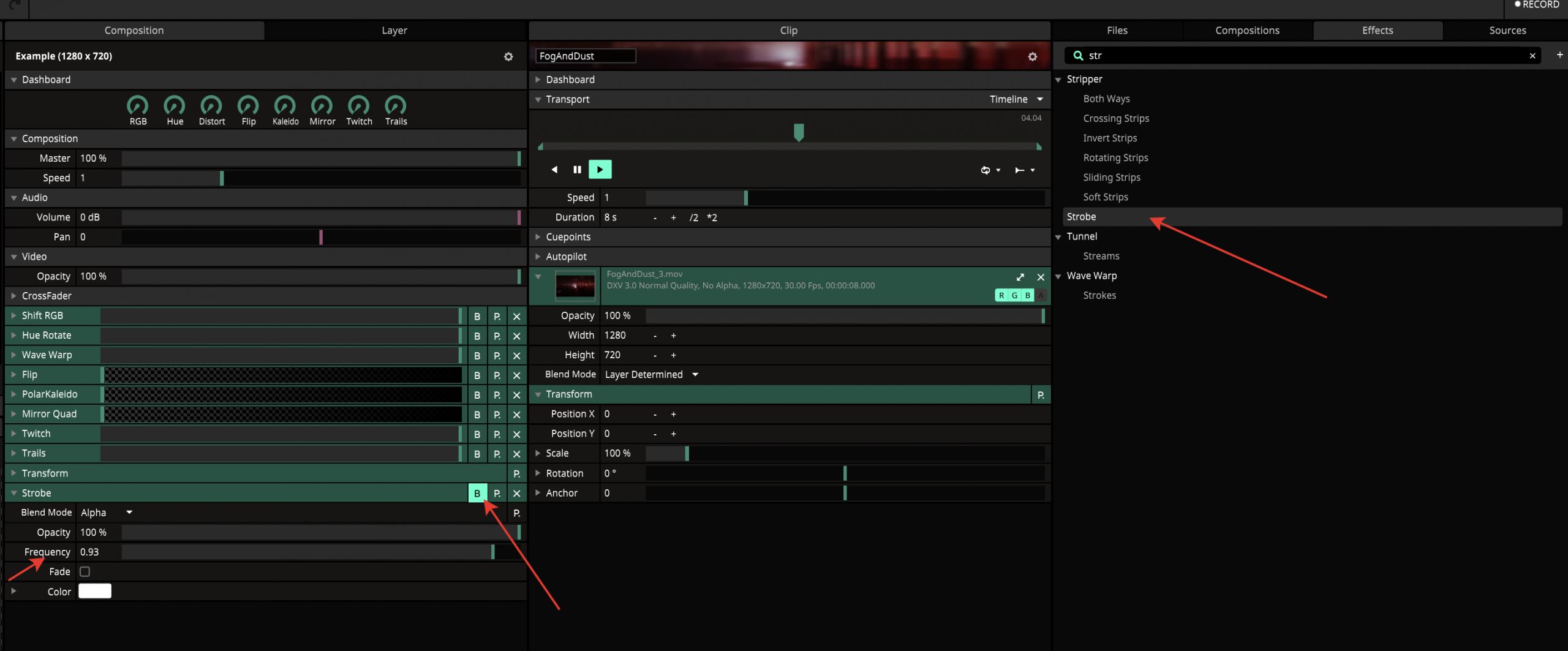Click the RECORD button
Screen dimensions: 1568x651
pyautogui.click(x=1536, y=5)
